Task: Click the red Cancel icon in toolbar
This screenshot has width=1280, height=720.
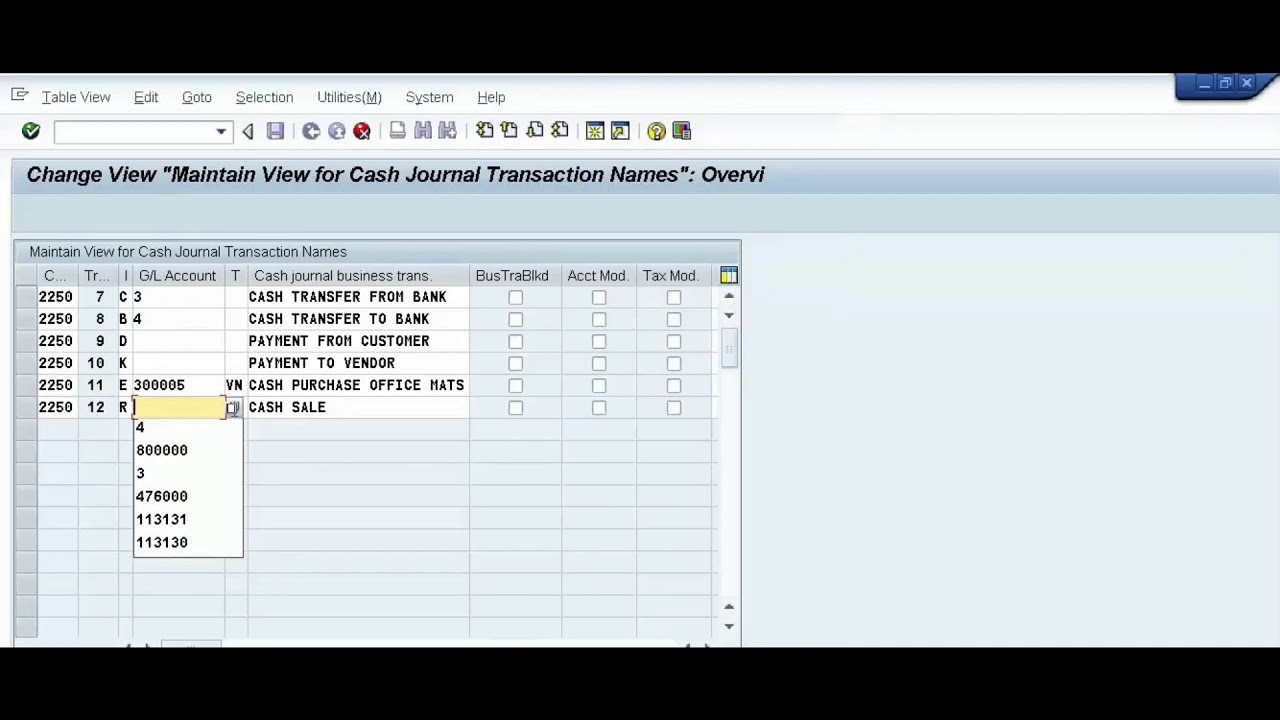Action: 362,131
